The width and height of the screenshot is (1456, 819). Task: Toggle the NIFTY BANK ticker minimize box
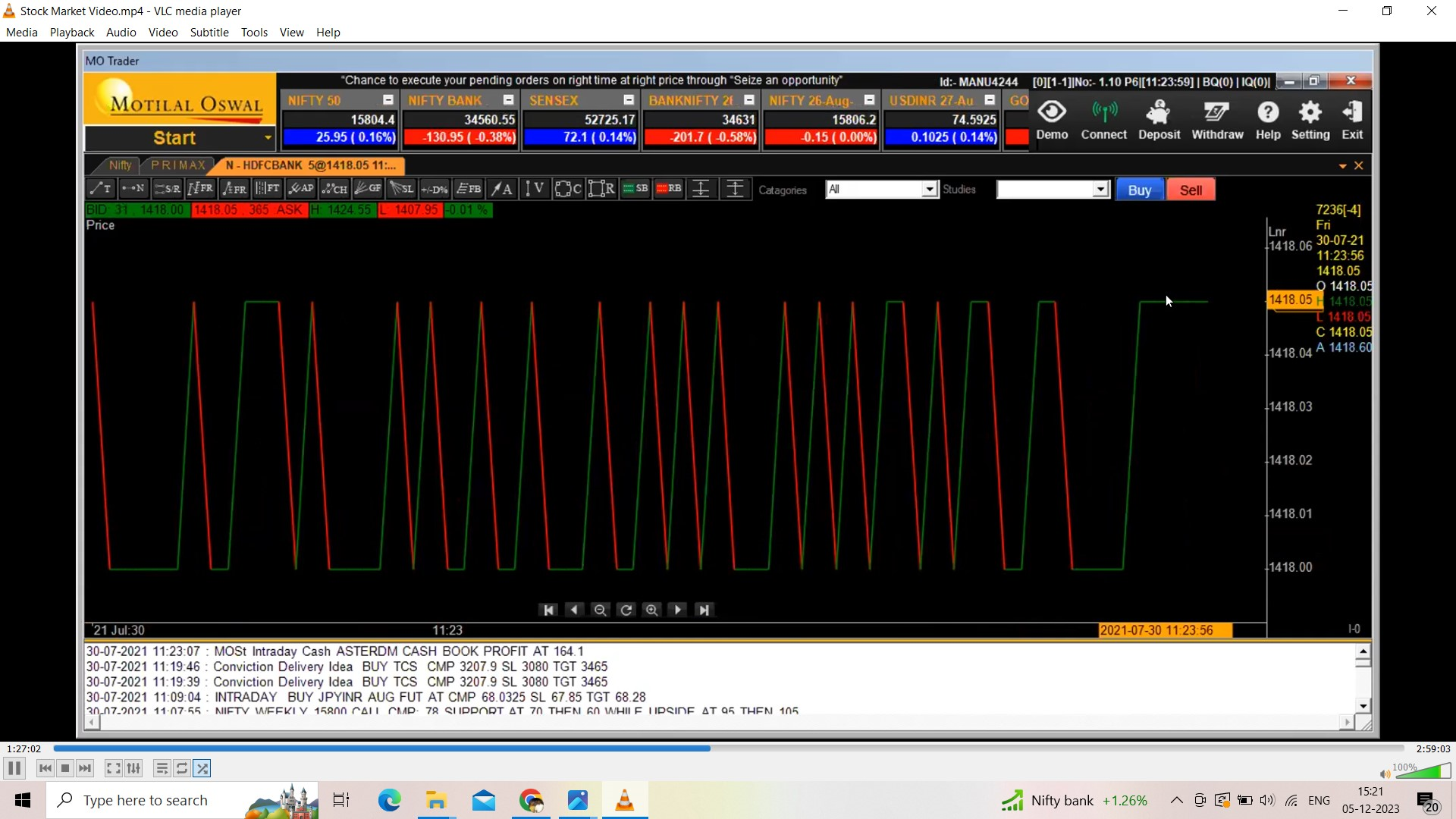click(x=509, y=100)
